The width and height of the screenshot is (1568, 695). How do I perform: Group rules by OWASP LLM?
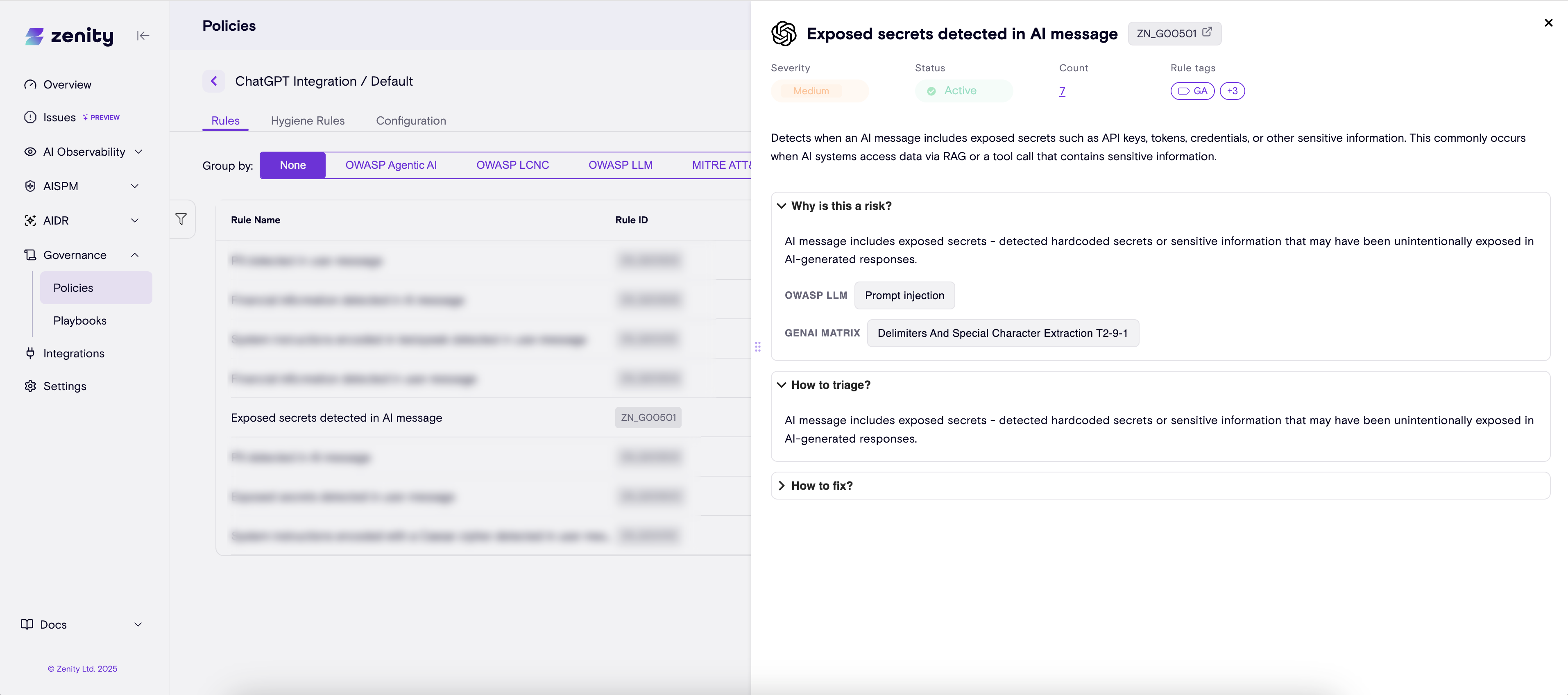pos(620,165)
